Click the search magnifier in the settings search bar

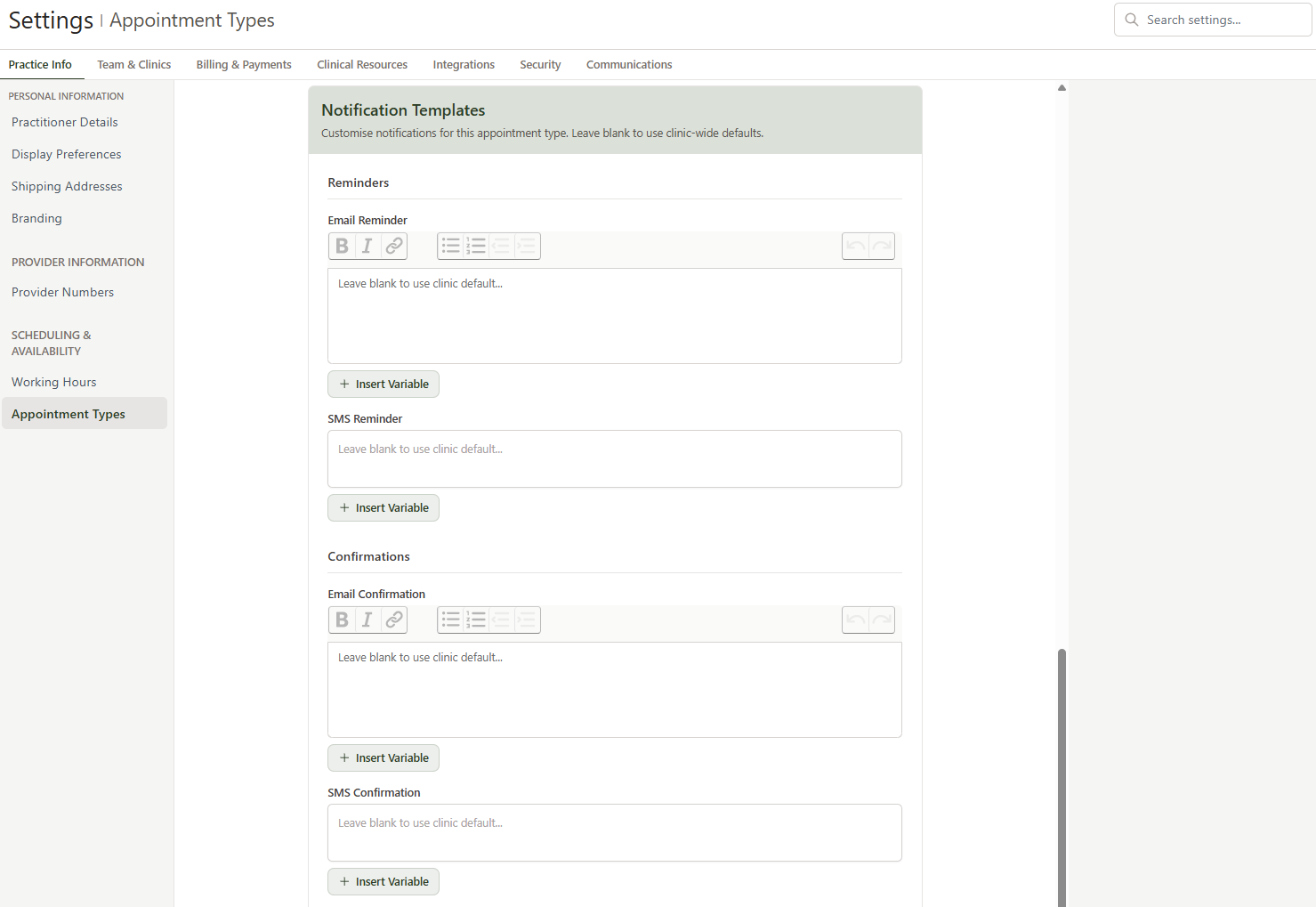pos(1131,19)
